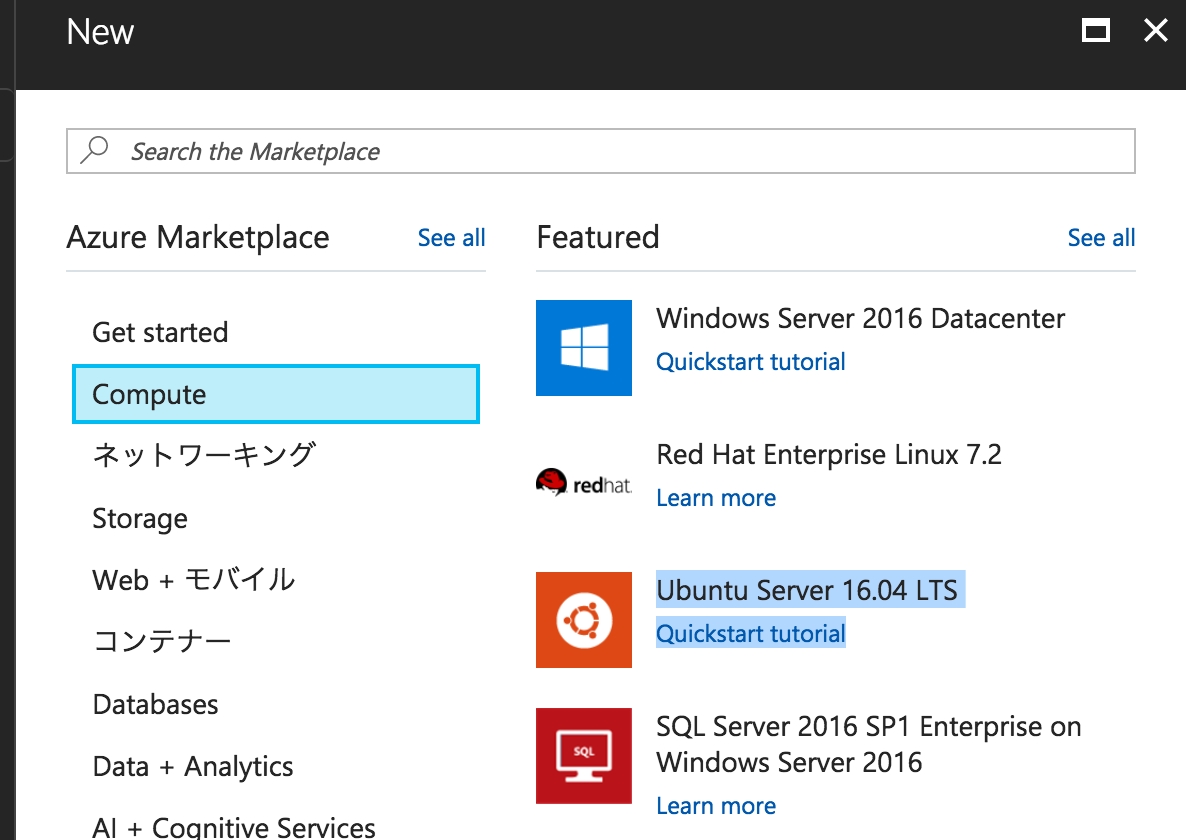Image resolution: width=1186 pixels, height=840 pixels.
Task: Click the Red Hat logo icon
Action: pyautogui.click(x=584, y=481)
